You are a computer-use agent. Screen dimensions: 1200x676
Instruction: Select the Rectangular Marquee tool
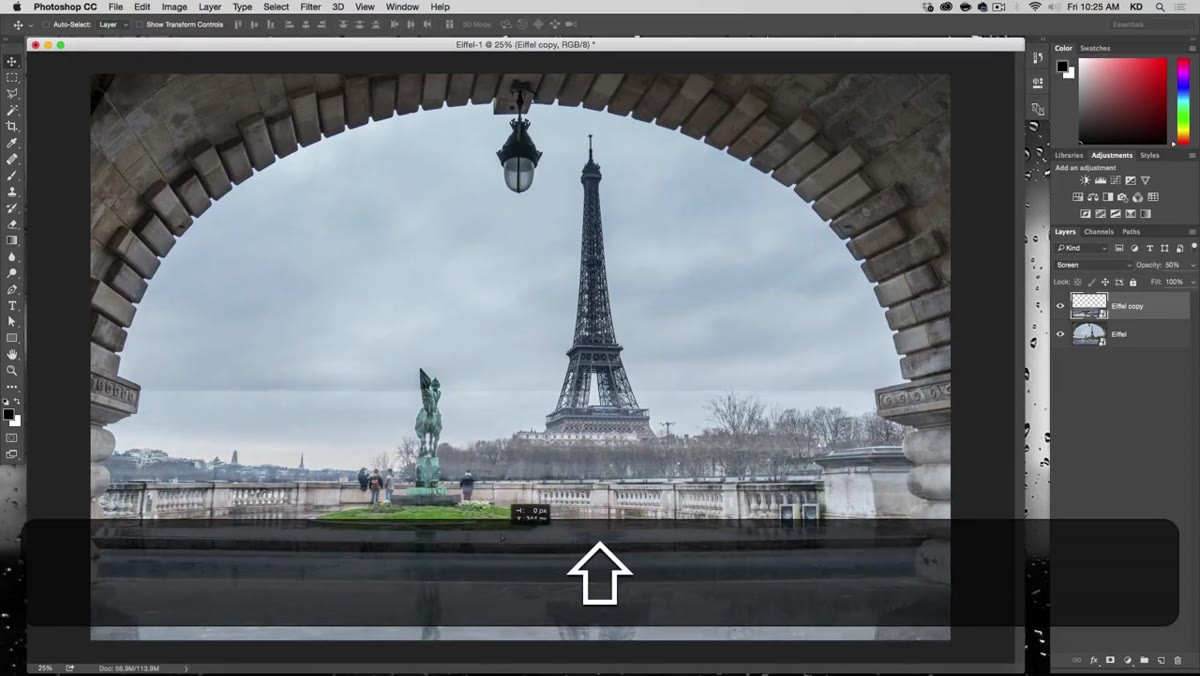(12, 77)
